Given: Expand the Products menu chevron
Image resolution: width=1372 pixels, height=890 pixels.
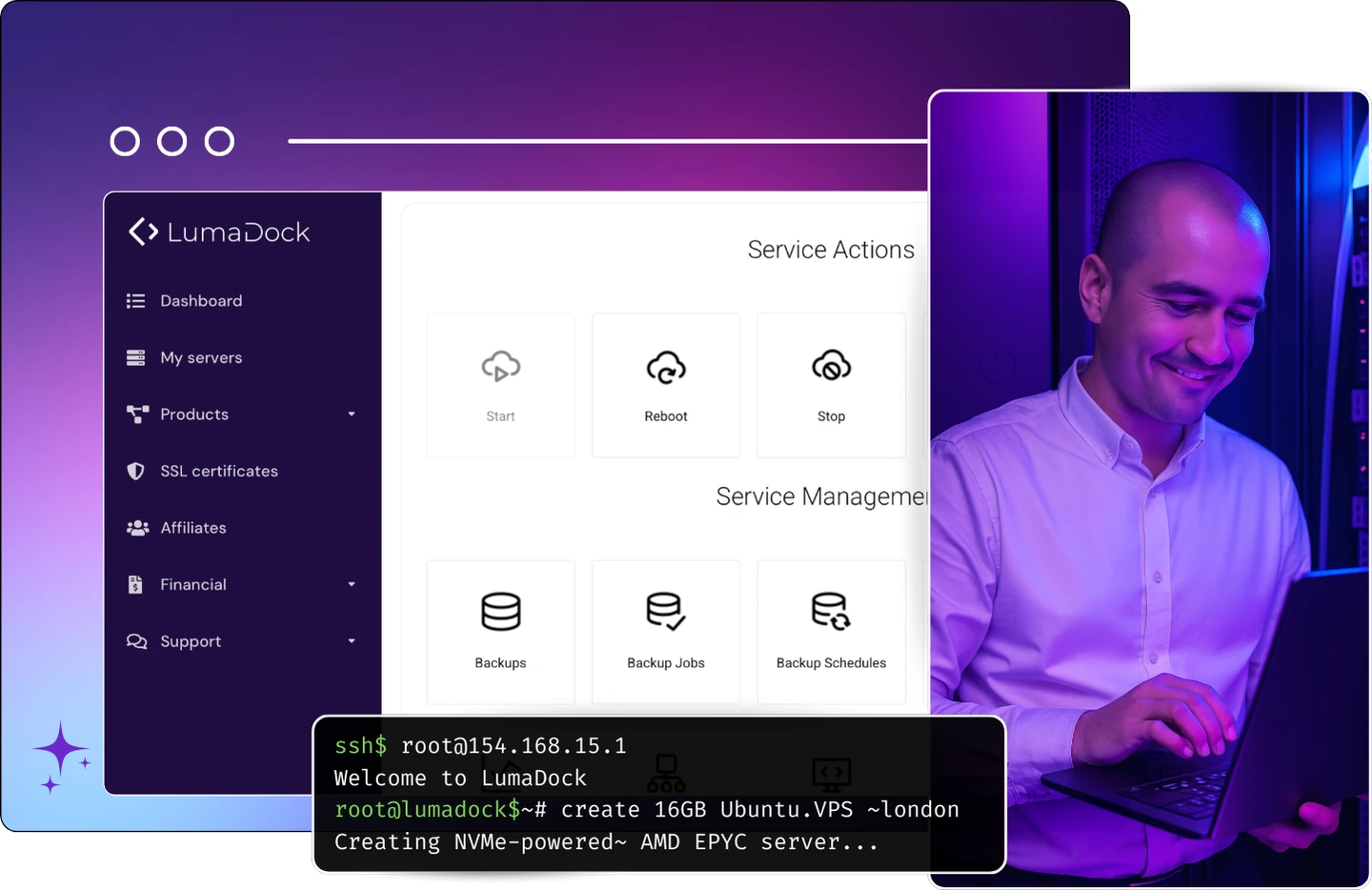Looking at the screenshot, I should pyautogui.click(x=351, y=415).
